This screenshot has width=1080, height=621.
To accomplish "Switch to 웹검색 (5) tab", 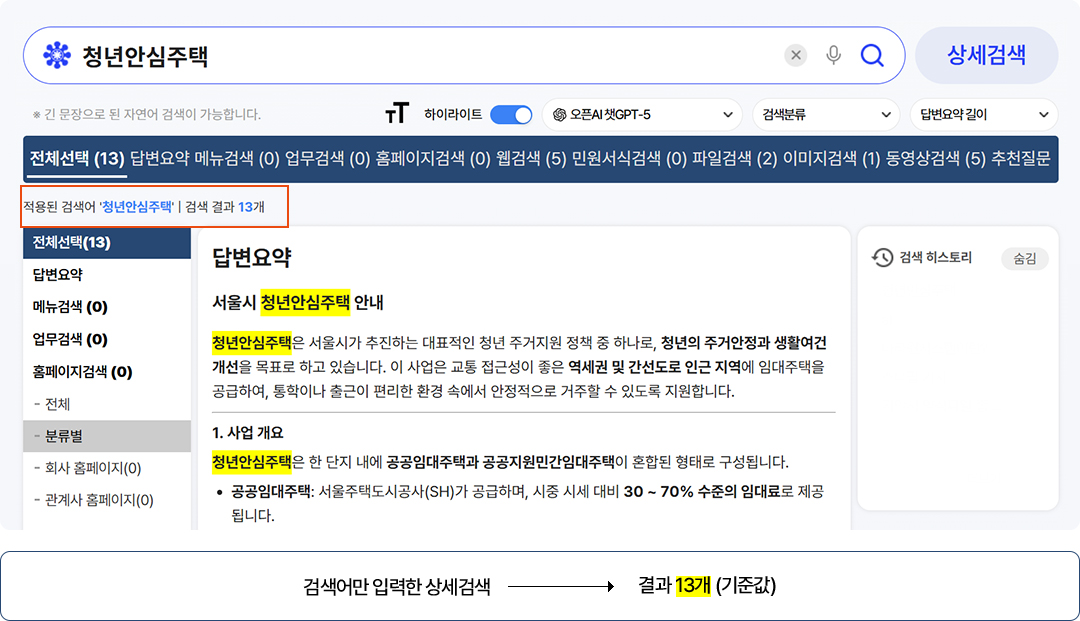I will click(x=530, y=159).
